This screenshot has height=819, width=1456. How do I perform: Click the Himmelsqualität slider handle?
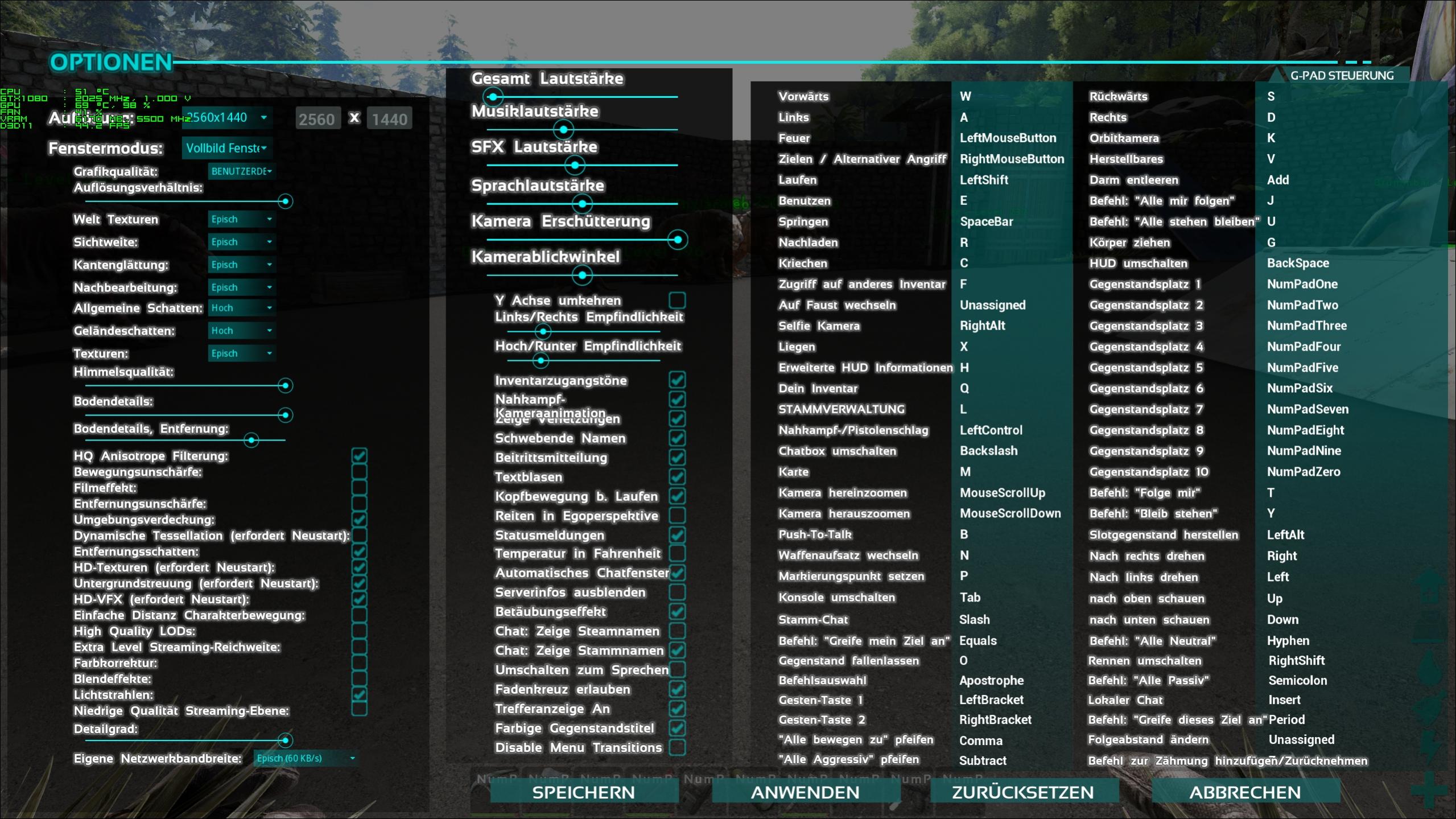(285, 386)
